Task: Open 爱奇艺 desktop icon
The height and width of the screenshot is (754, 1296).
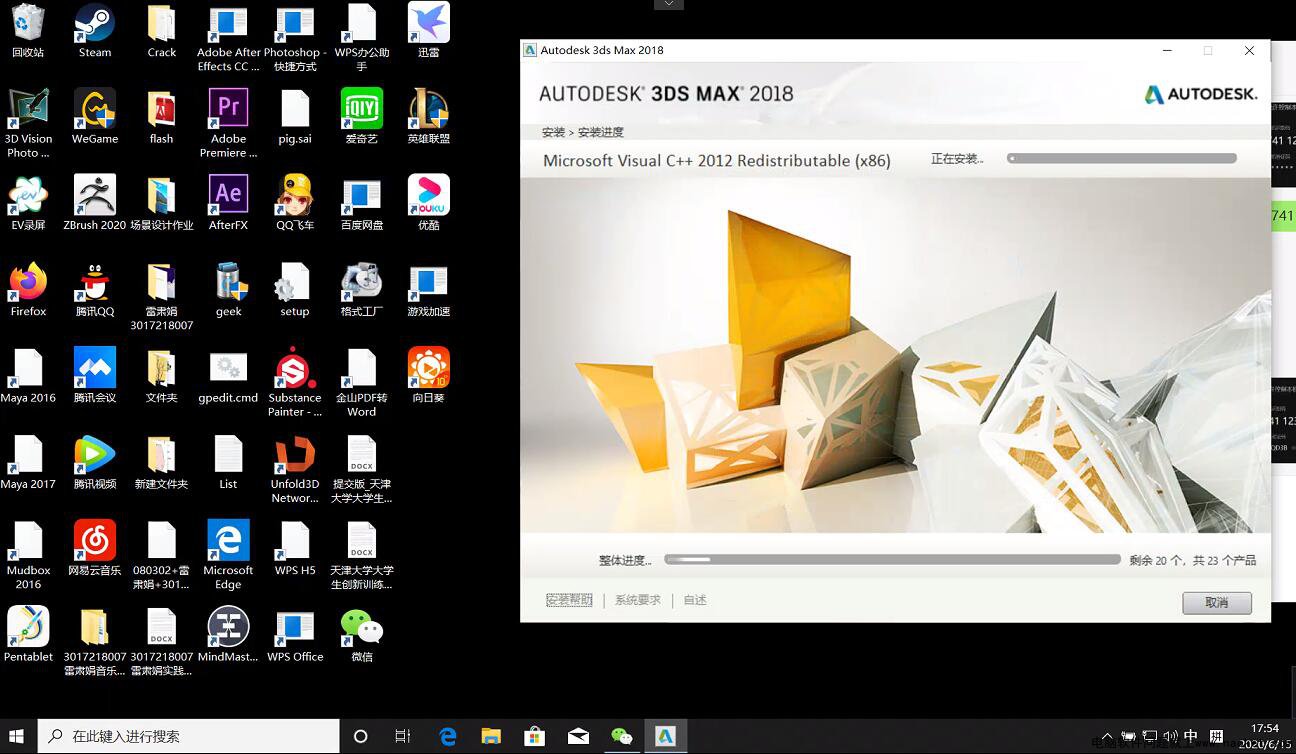Action: 362,117
